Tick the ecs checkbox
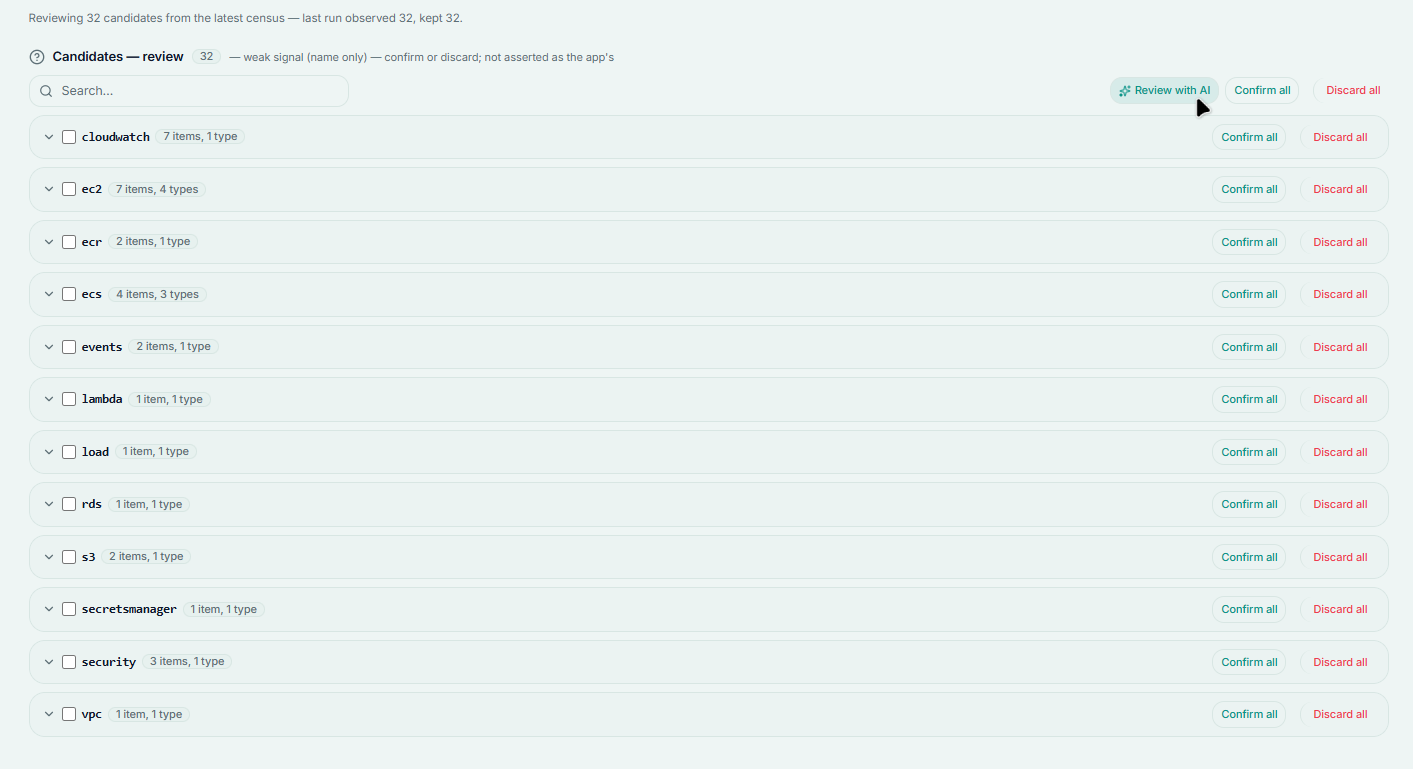The image size is (1413, 769). [x=69, y=294]
